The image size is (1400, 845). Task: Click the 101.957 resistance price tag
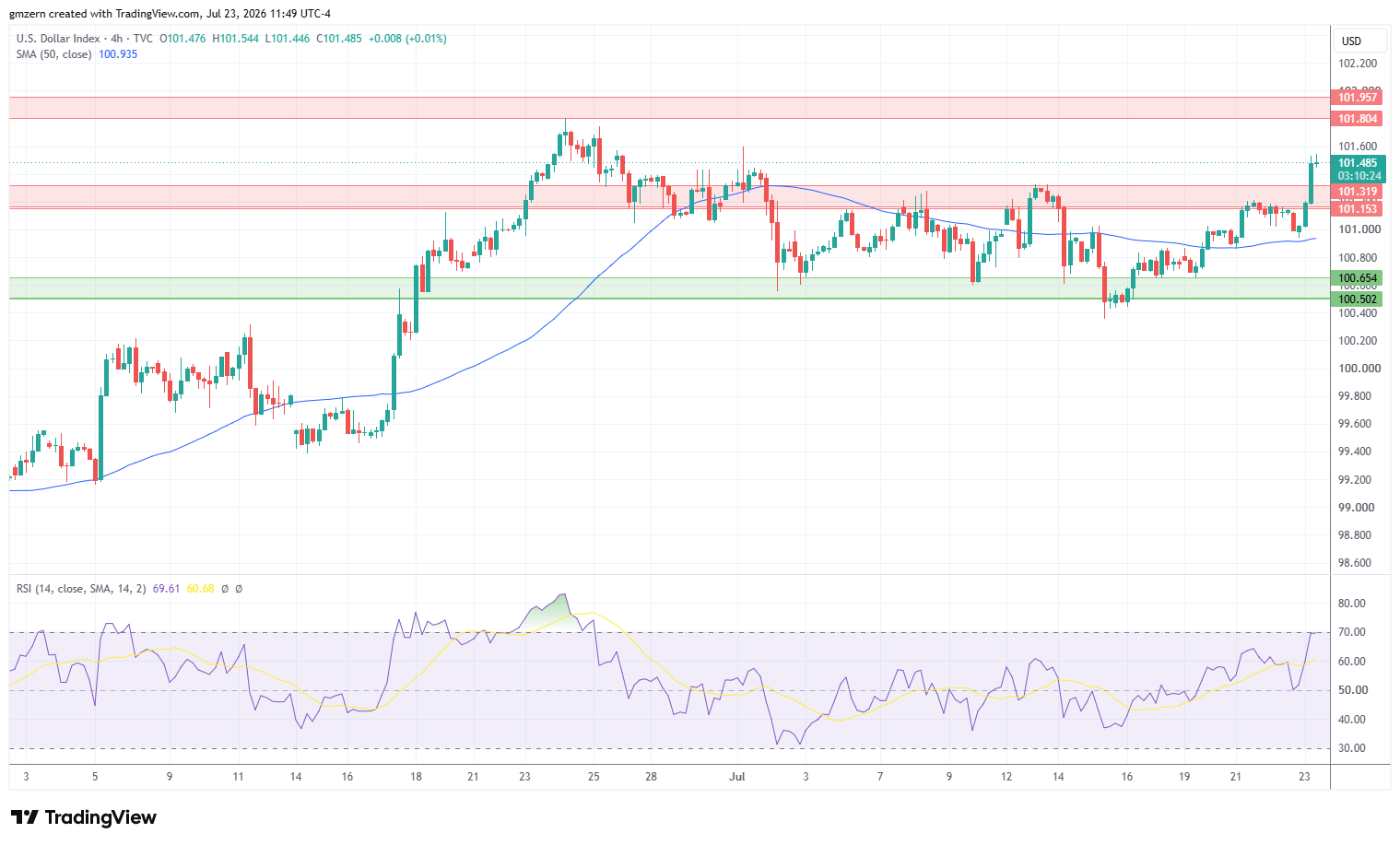coord(1358,98)
